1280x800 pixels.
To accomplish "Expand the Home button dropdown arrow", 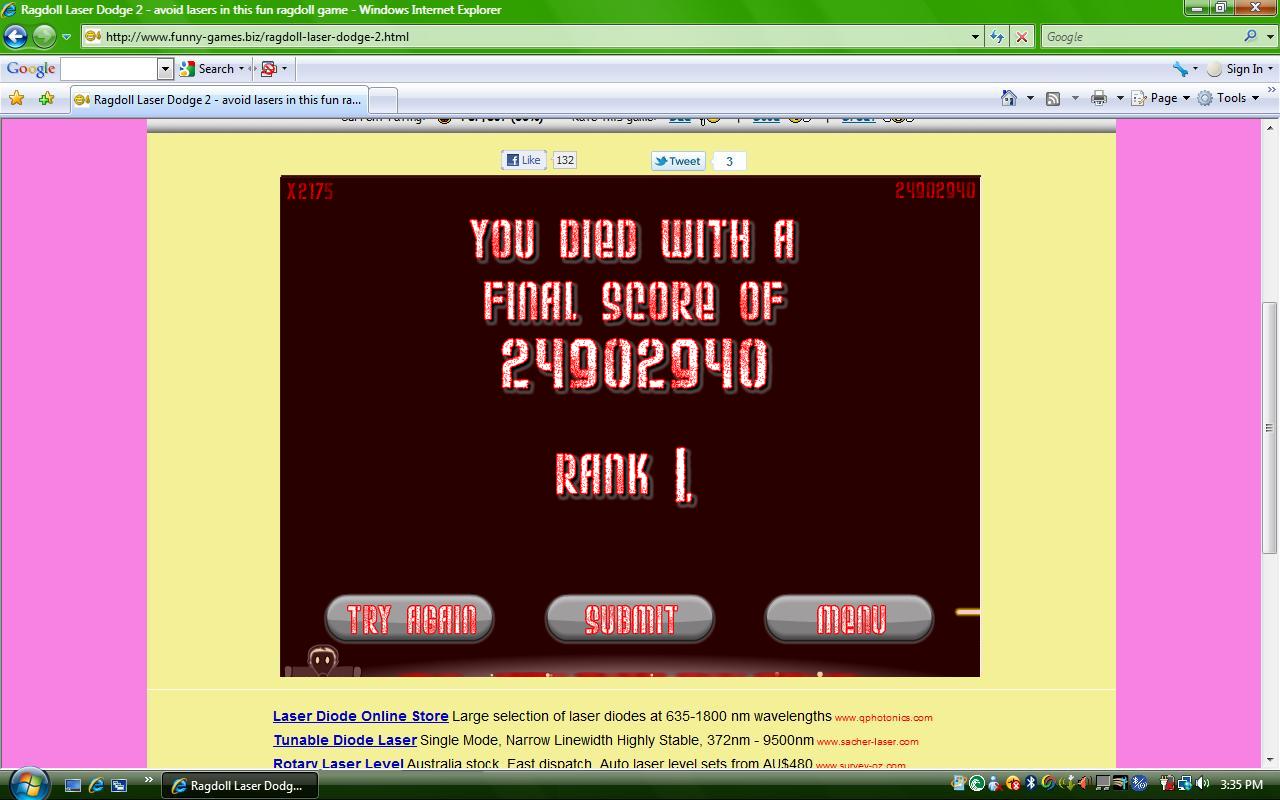I will click(1030, 98).
